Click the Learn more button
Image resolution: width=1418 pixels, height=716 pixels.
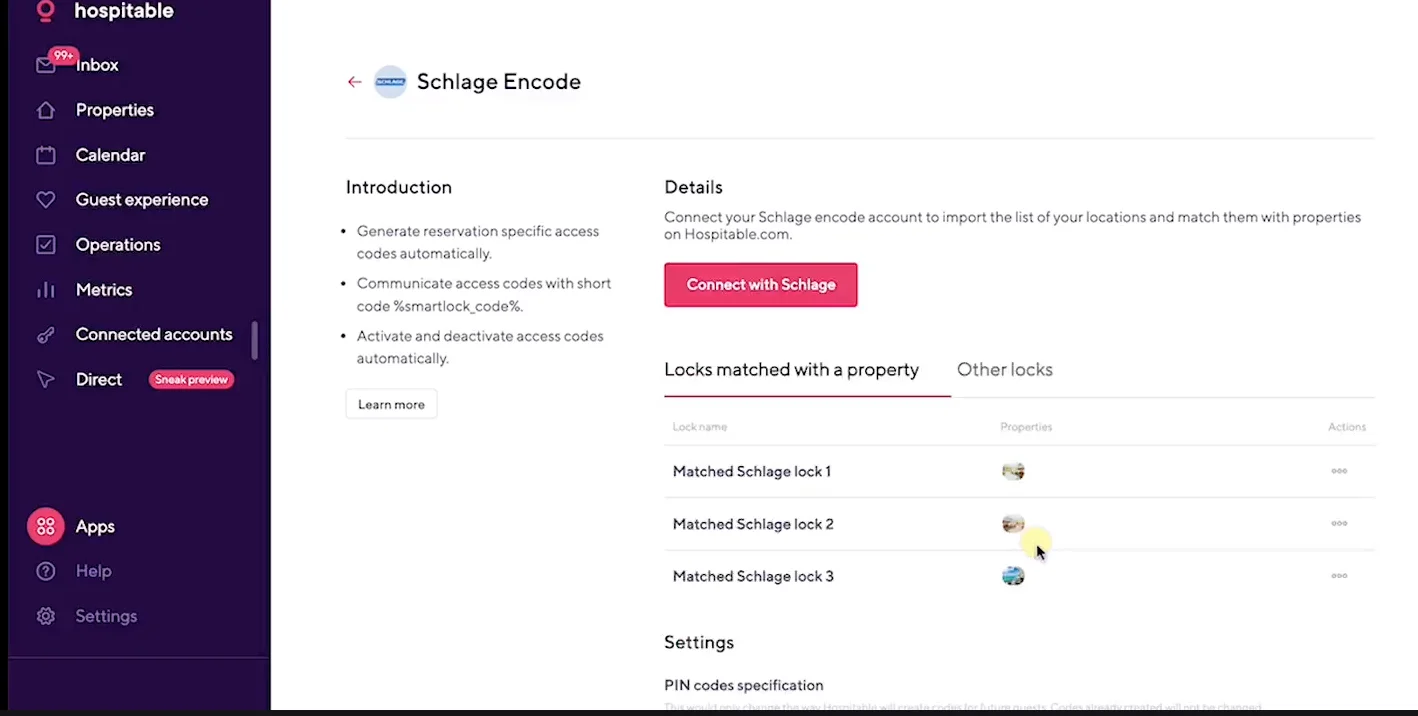pyautogui.click(x=391, y=405)
